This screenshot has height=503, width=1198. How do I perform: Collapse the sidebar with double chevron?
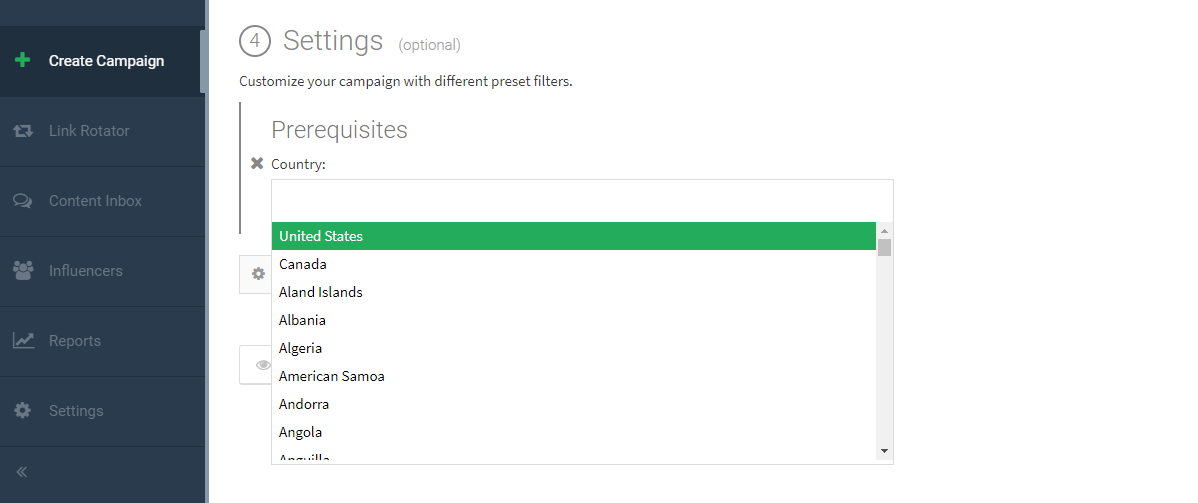click(22, 472)
